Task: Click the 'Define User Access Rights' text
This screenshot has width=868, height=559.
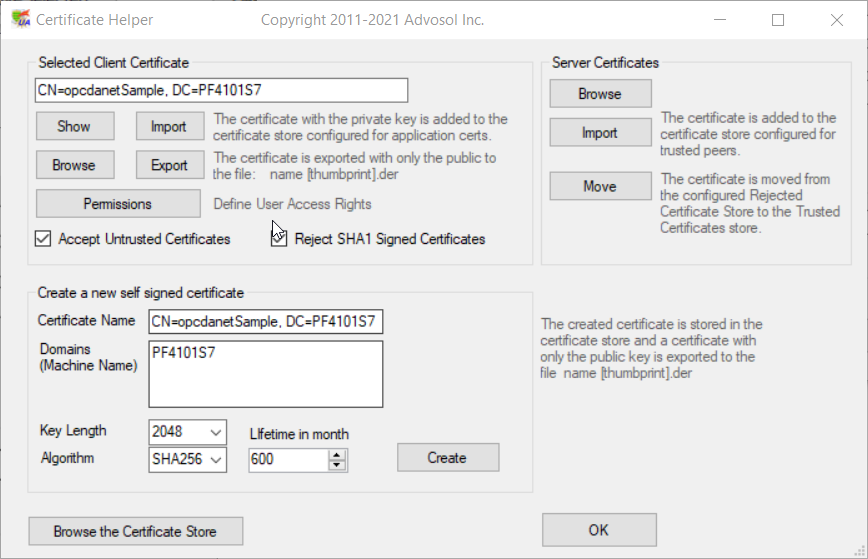Action: pyautogui.click(x=292, y=204)
